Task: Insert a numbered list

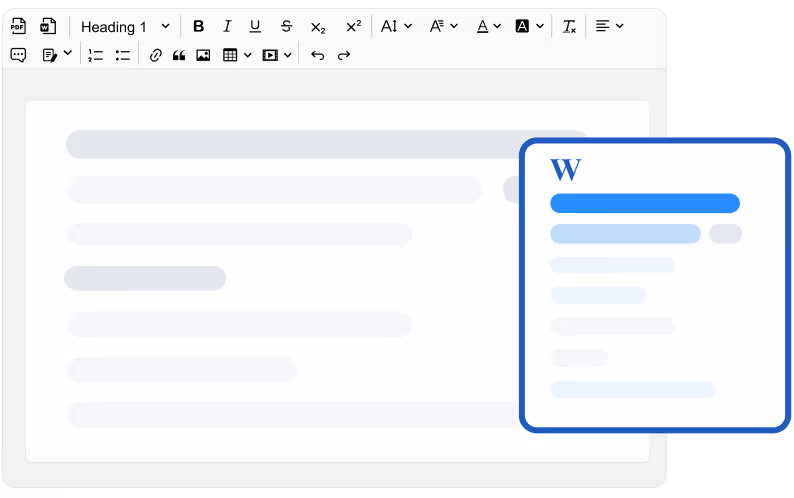Action: [96, 55]
